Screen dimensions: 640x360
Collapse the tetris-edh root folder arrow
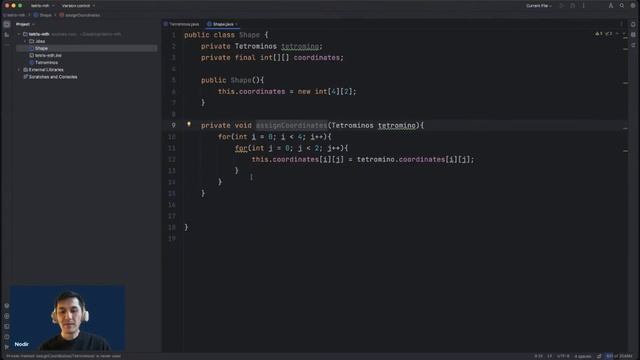coord(19,34)
